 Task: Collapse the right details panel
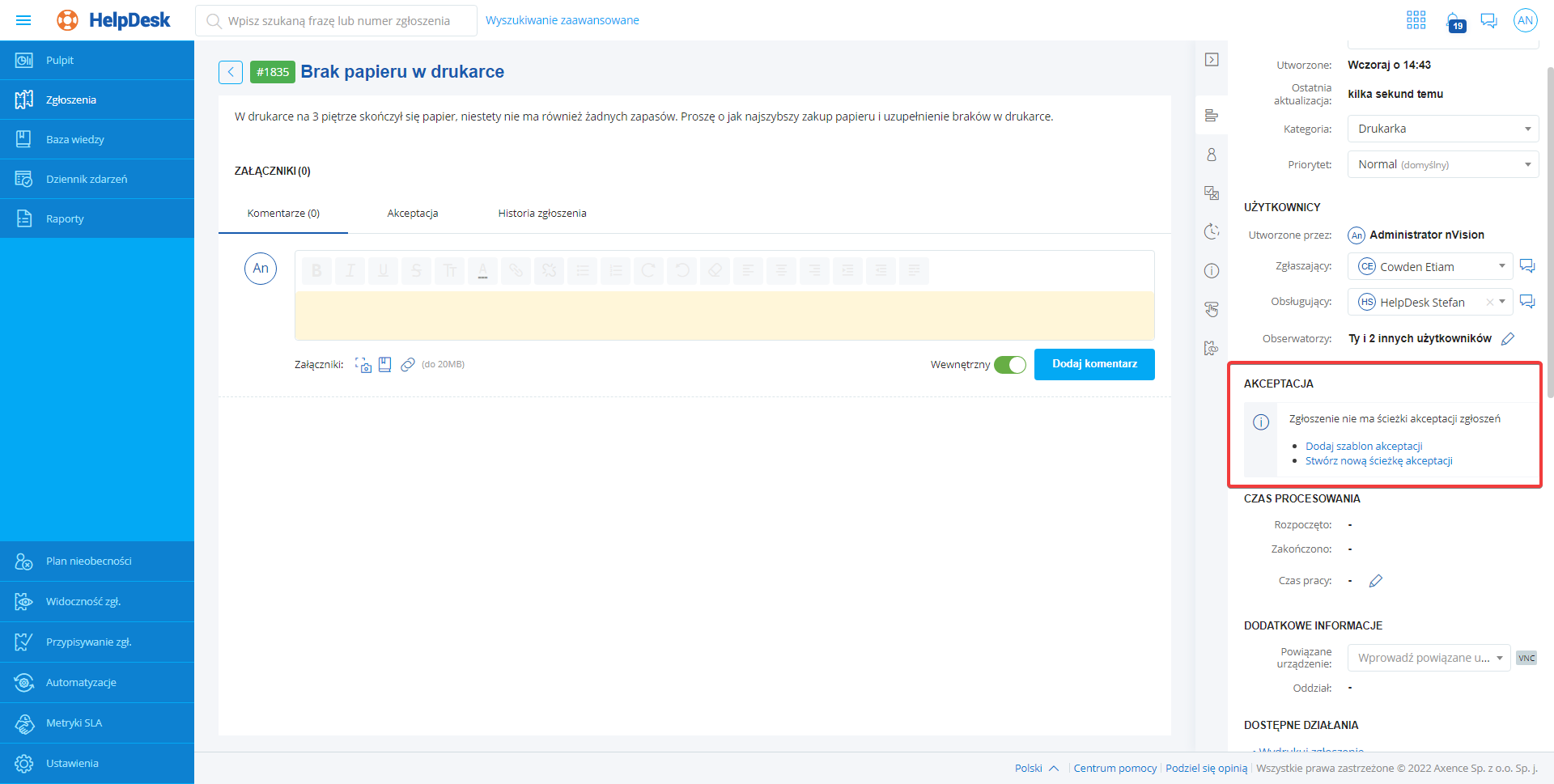click(x=1212, y=60)
